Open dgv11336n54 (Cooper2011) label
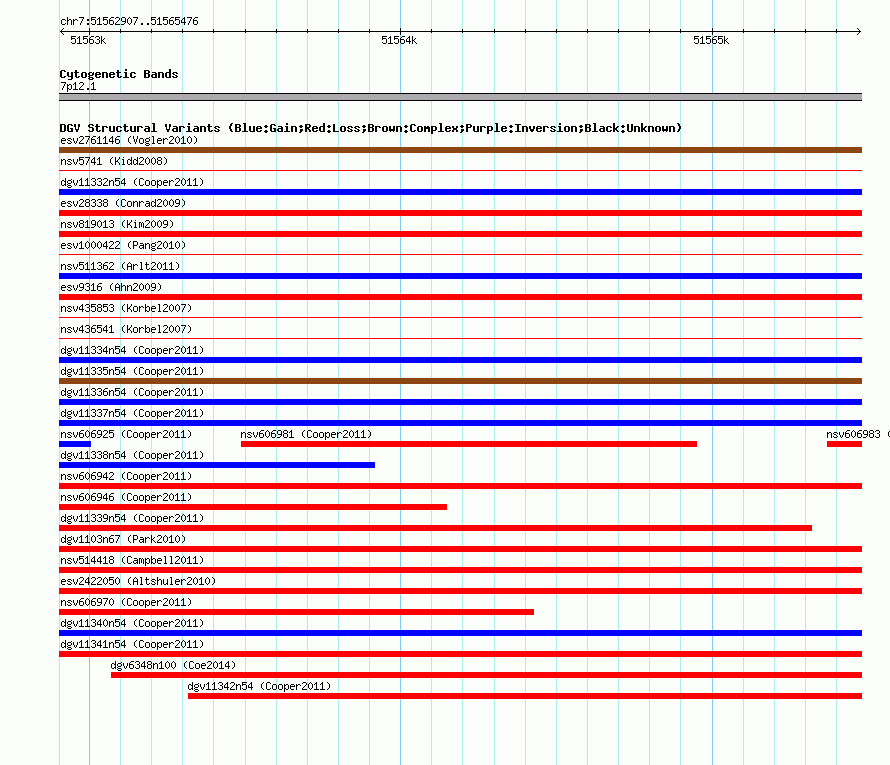 (x=132, y=392)
